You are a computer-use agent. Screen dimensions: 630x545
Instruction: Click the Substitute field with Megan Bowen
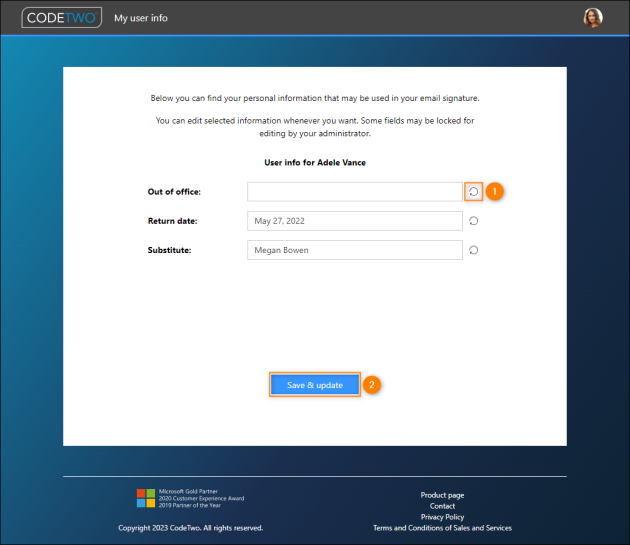pyautogui.click(x=354, y=250)
